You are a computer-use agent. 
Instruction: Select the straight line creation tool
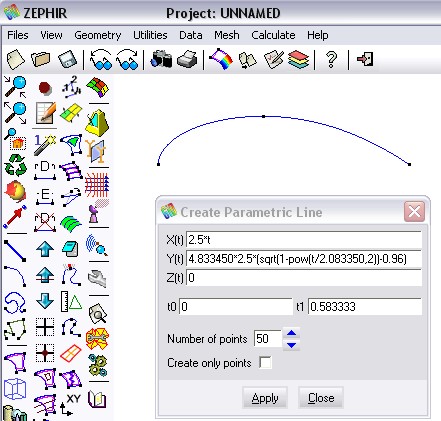15,251
